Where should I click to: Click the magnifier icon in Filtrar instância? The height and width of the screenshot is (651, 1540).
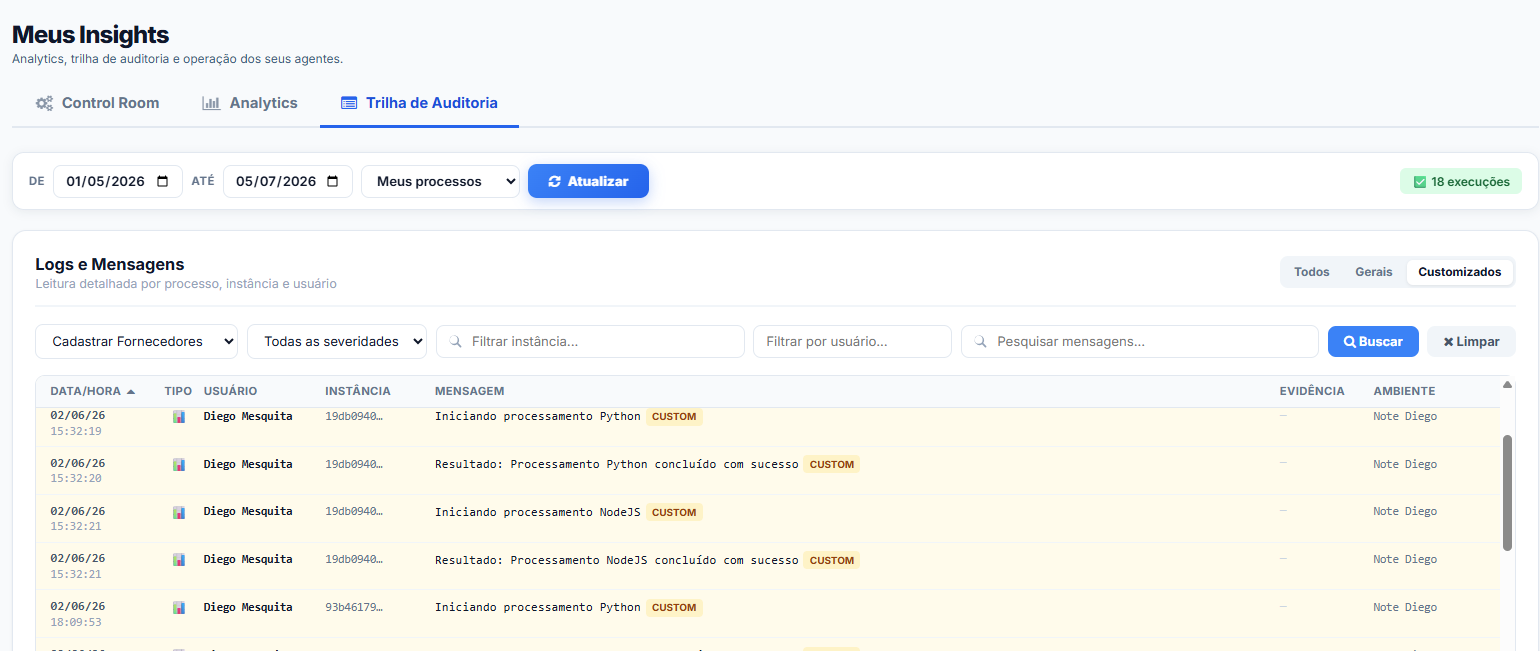[x=456, y=341]
